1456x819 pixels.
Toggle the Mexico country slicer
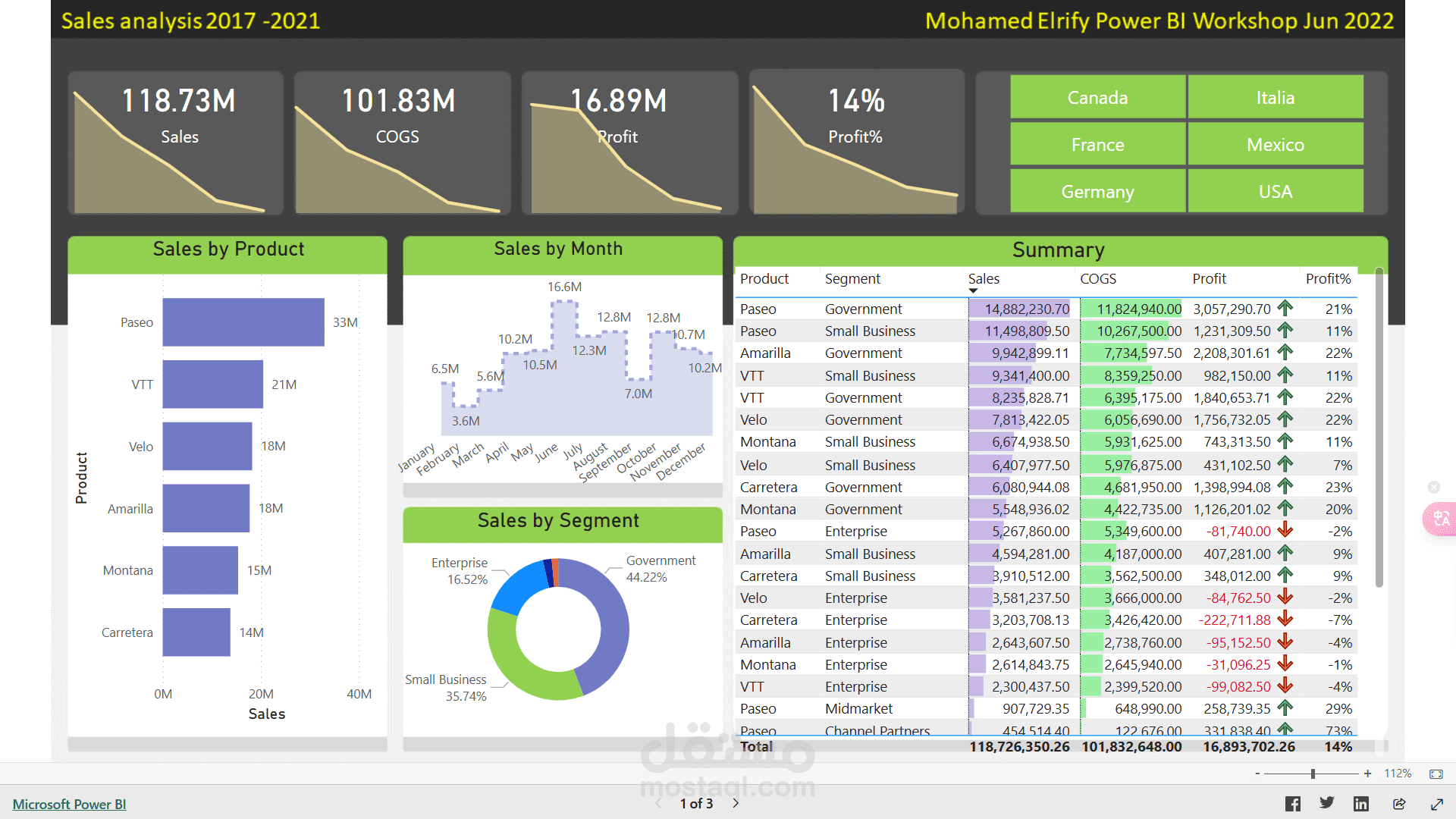[1275, 145]
